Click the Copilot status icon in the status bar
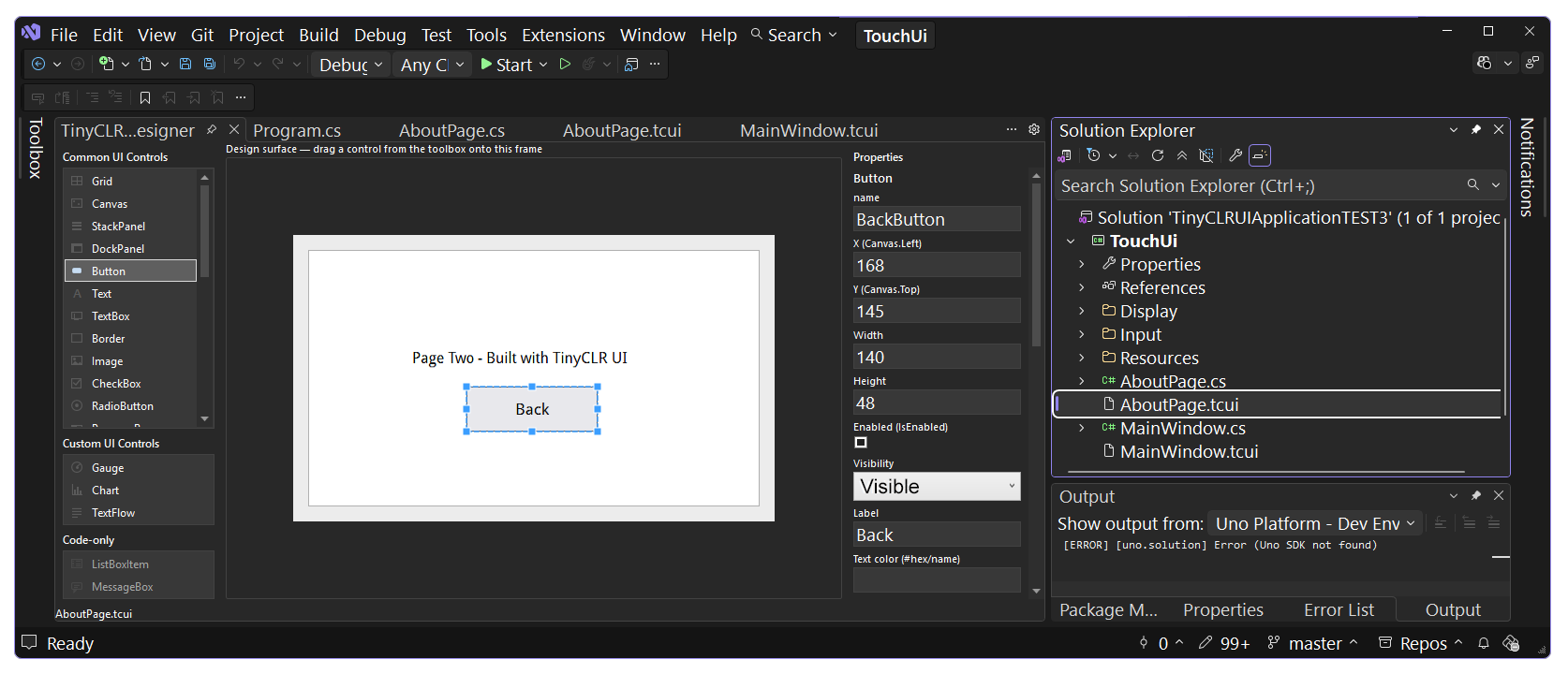 coord(1511,643)
